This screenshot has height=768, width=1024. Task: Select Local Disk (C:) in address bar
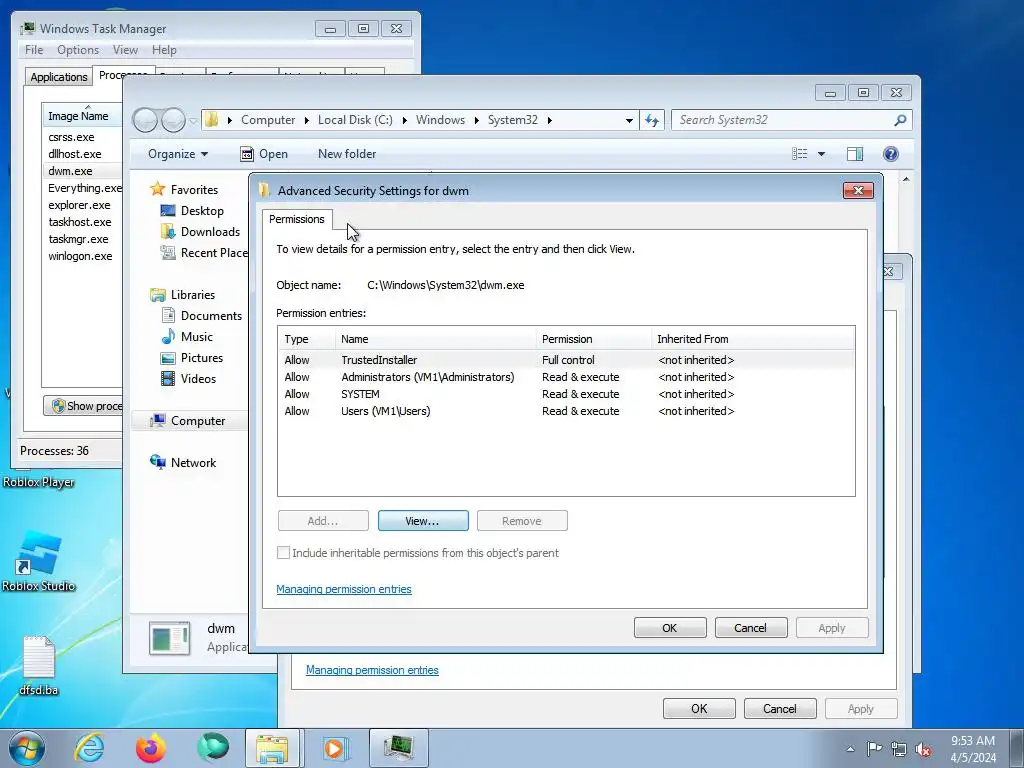coord(355,120)
